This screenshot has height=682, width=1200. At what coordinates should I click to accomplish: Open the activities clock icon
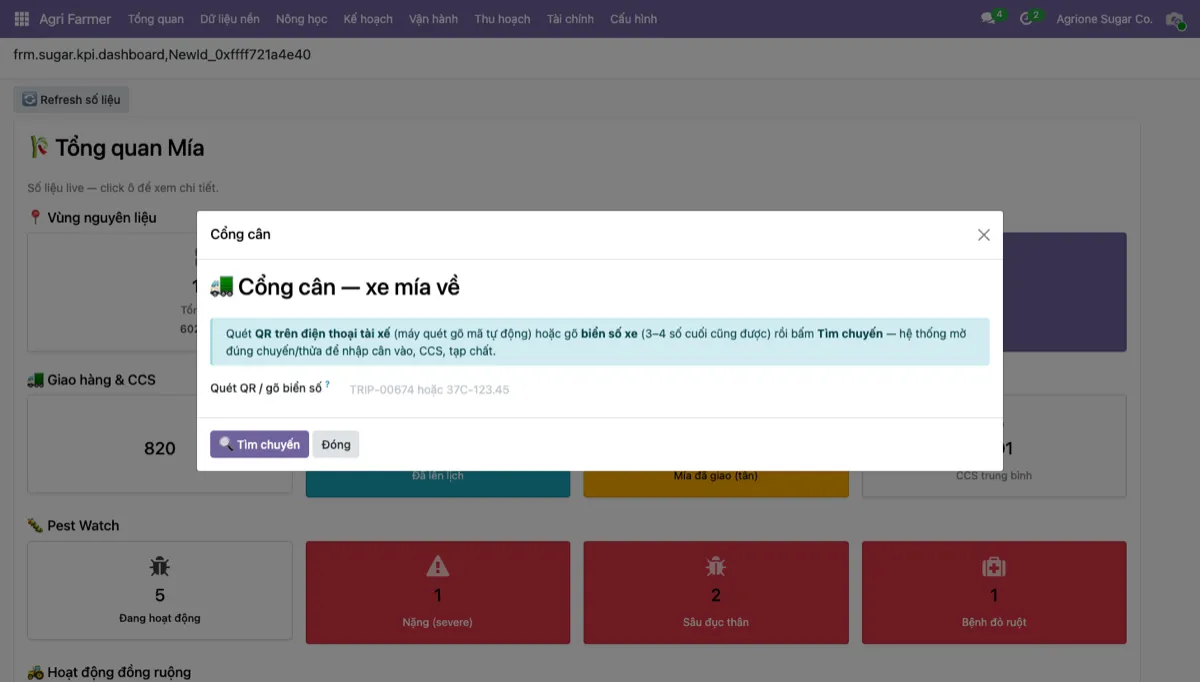tap(1026, 19)
